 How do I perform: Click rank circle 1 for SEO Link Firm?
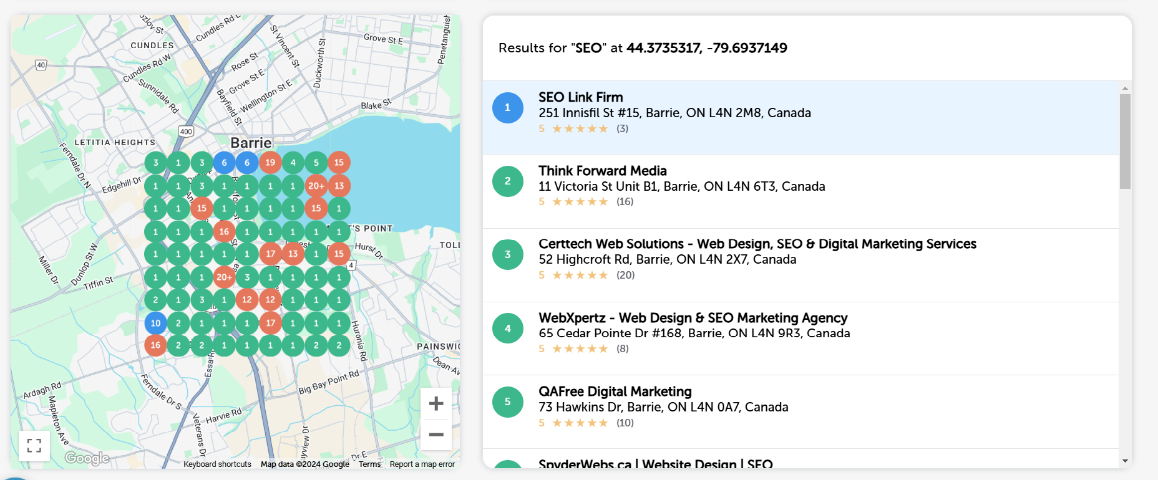coord(507,108)
